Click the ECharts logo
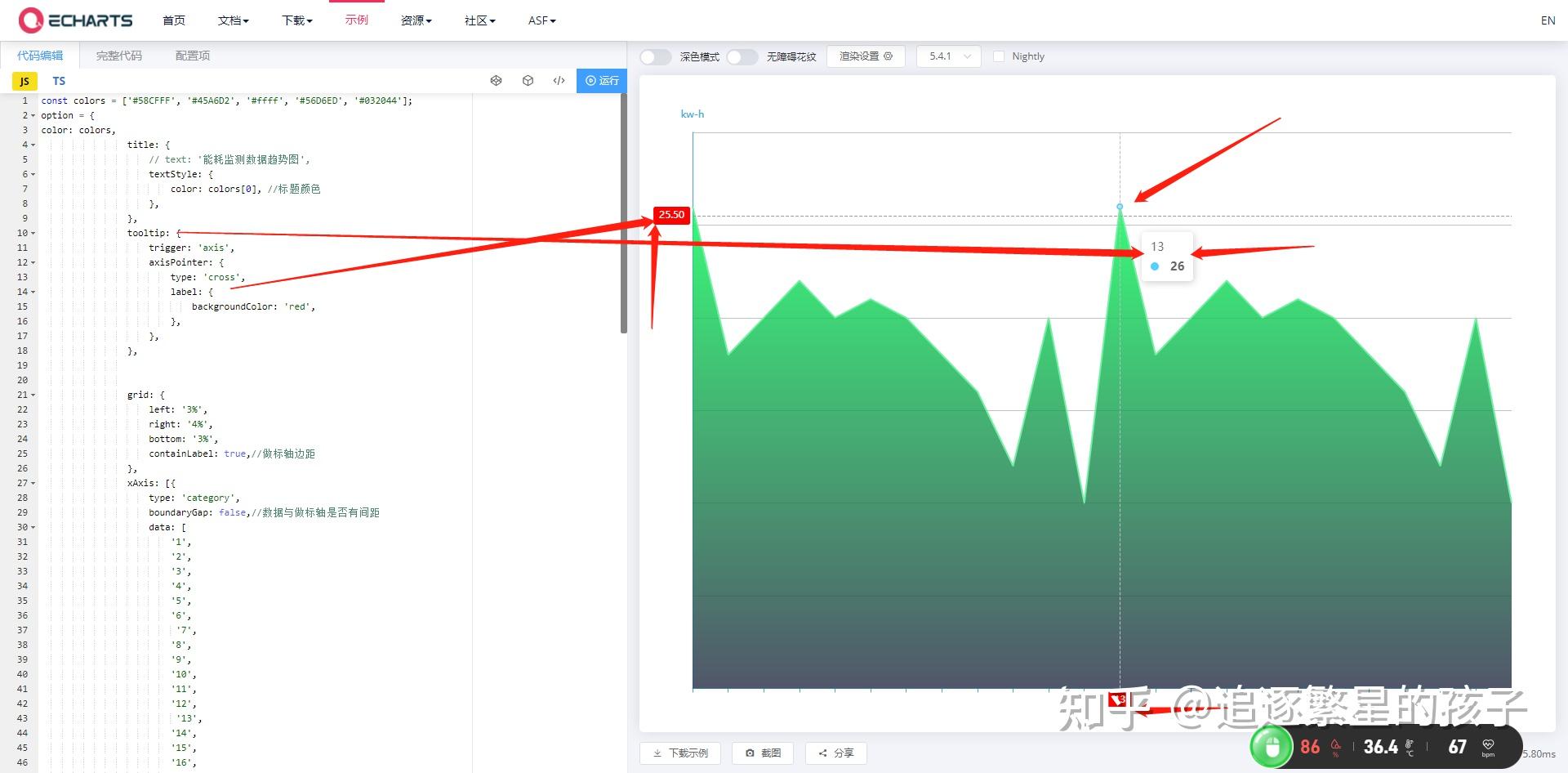This screenshot has width=1568, height=773. tap(75, 20)
